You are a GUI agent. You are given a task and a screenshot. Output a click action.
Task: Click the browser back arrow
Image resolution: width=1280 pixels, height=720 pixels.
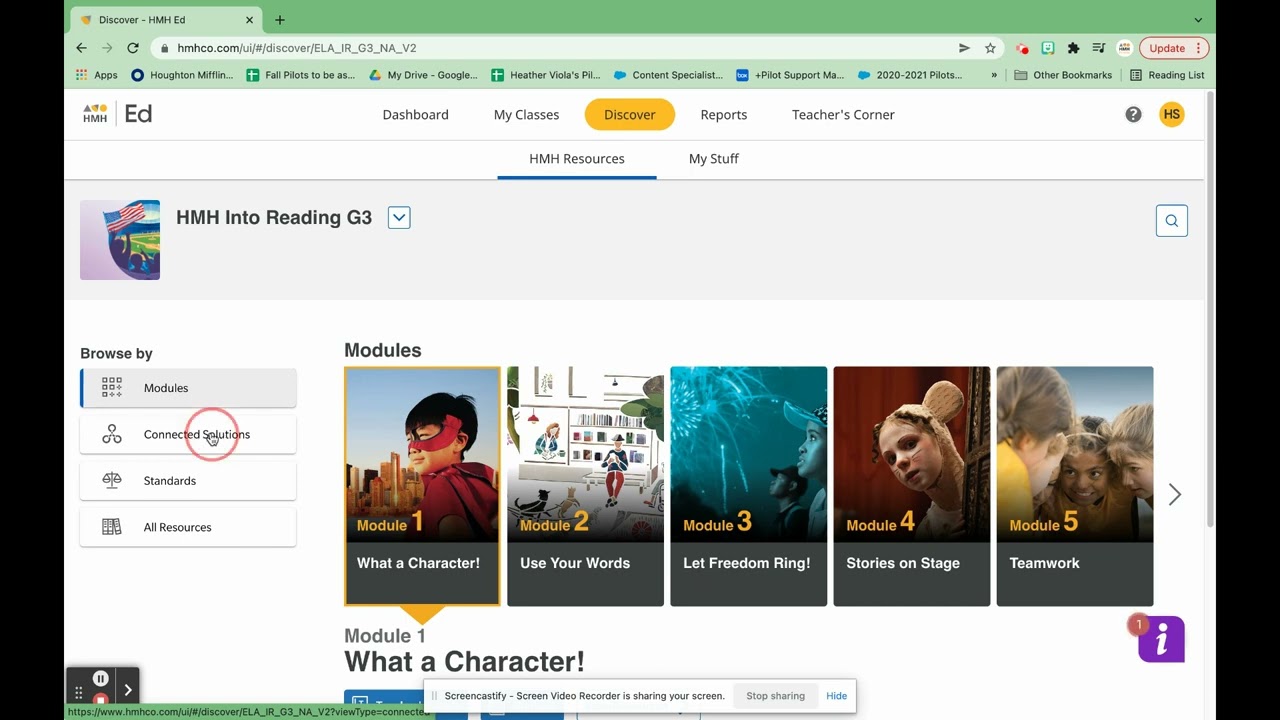[82, 48]
